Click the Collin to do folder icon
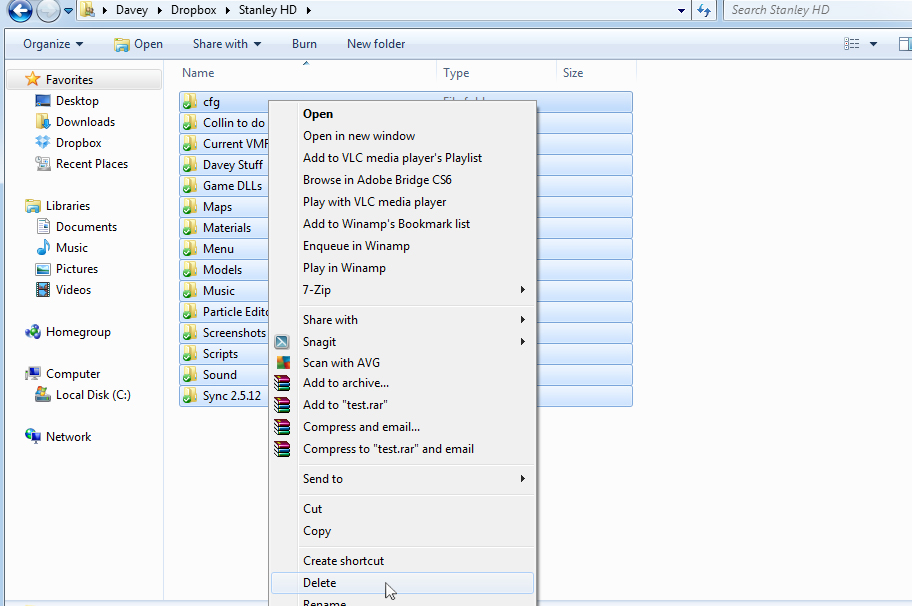Viewport: 912px width, 606px height. coord(190,123)
